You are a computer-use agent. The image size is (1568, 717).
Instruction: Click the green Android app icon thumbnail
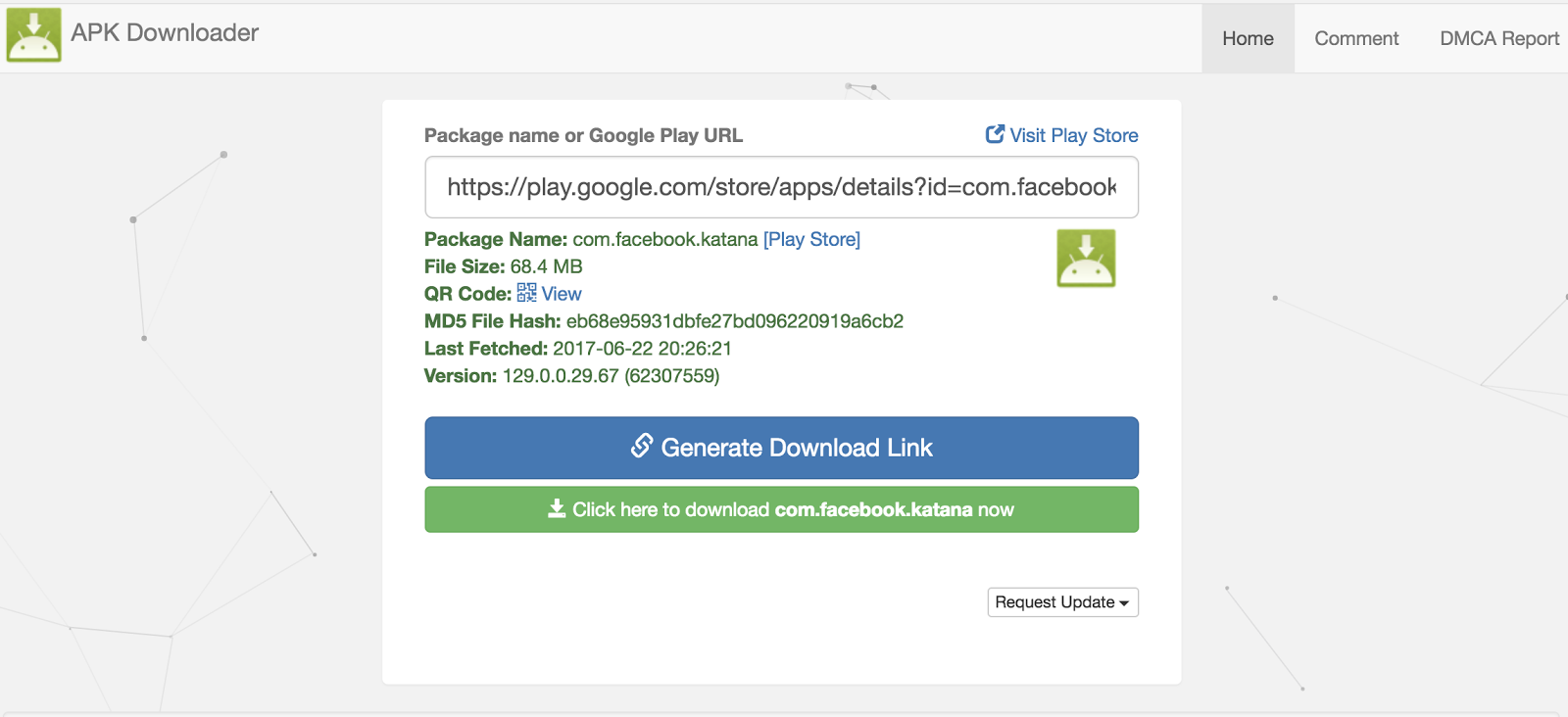[x=1086, y=259]
